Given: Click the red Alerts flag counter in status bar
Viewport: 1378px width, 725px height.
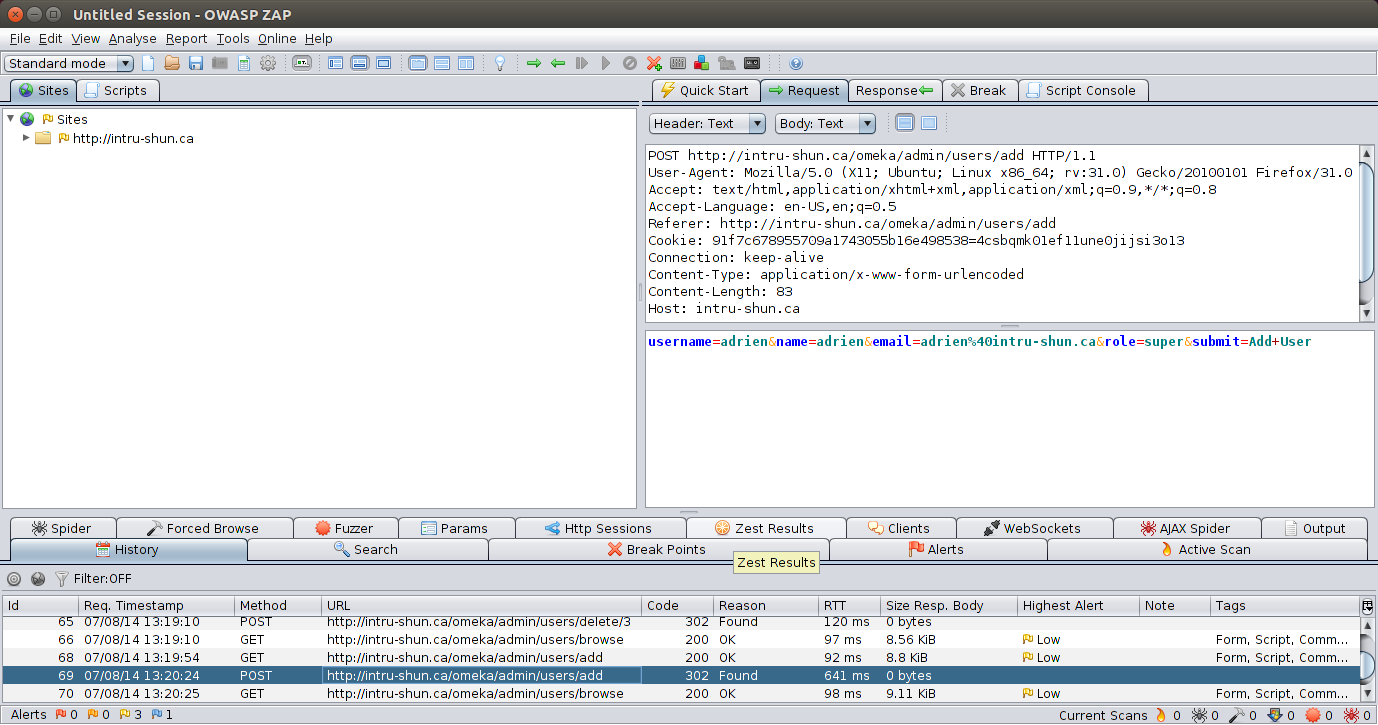Looking at the screenshot, I should pos(65,715).
